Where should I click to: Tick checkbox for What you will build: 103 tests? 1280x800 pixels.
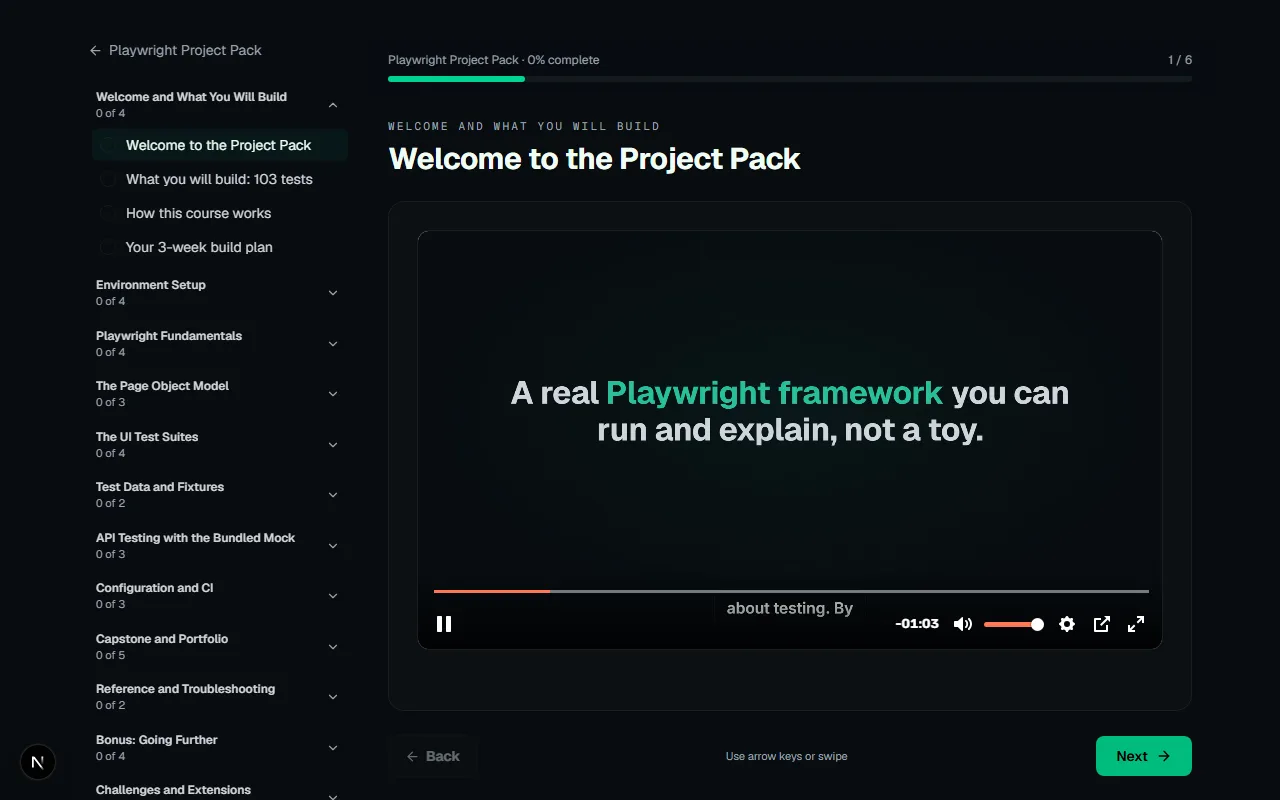pos(108,179)
